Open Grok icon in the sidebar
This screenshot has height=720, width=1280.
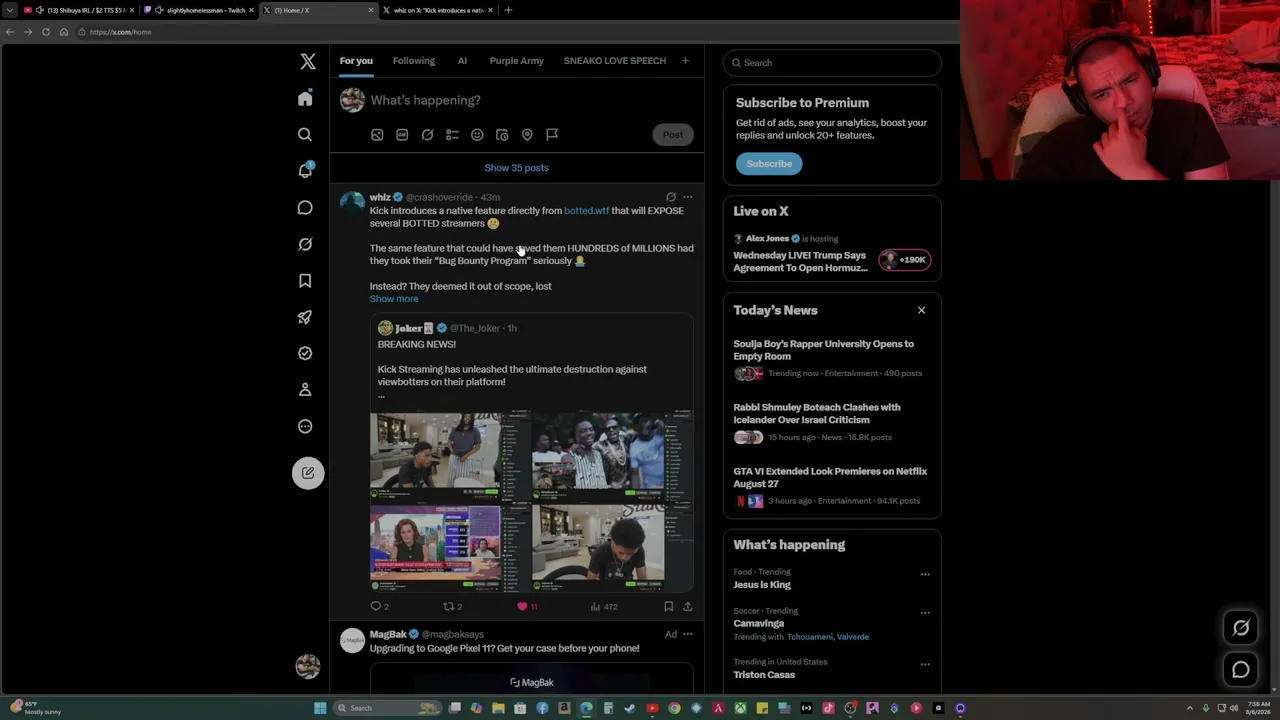(305, 244)
